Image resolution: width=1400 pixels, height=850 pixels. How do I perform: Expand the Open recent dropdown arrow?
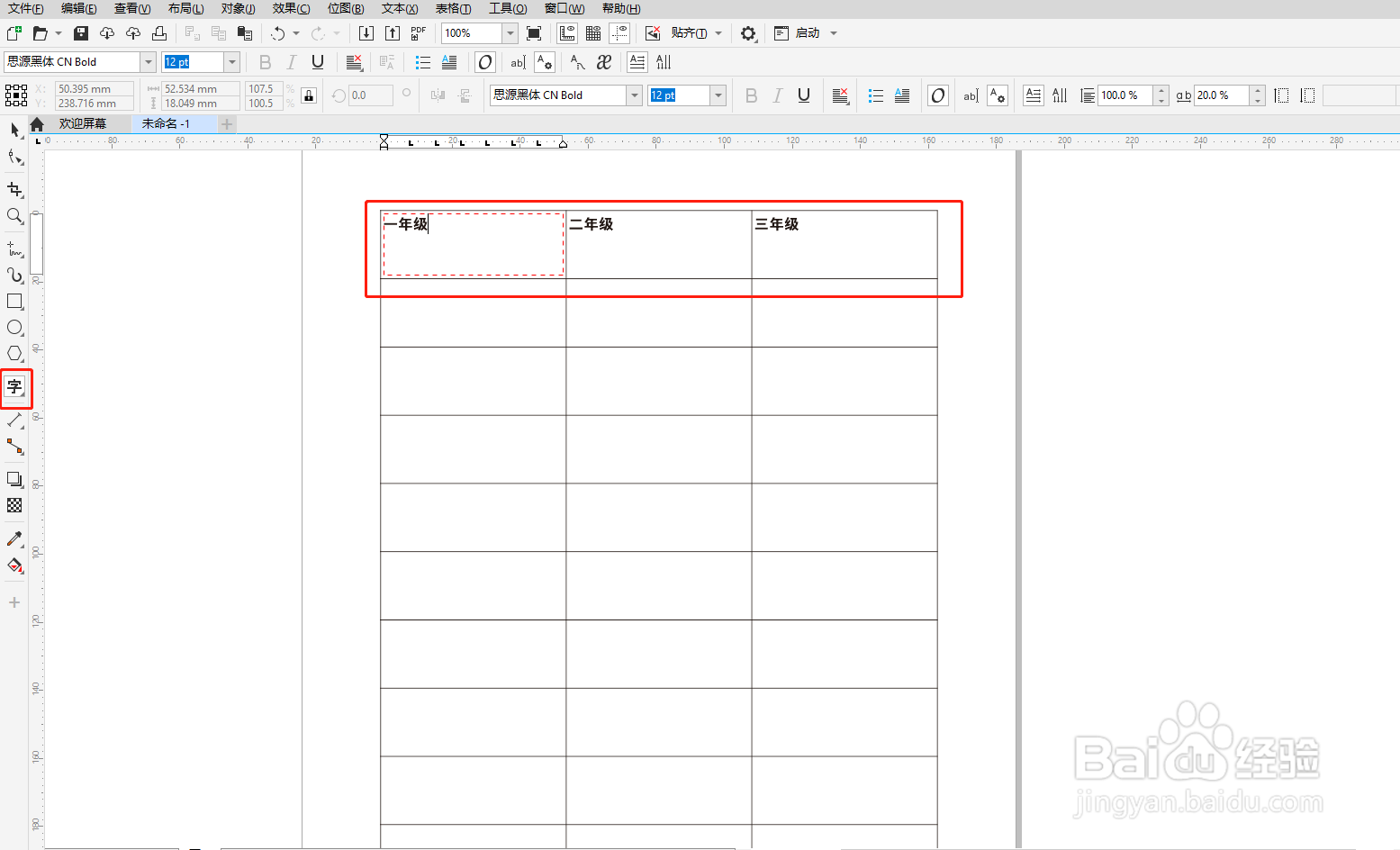click(x=59, y=33)
